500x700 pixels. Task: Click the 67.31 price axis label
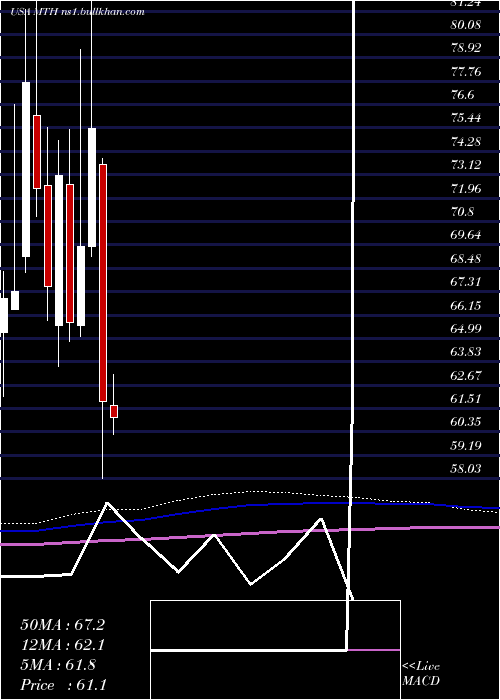[x=466, y=282]
